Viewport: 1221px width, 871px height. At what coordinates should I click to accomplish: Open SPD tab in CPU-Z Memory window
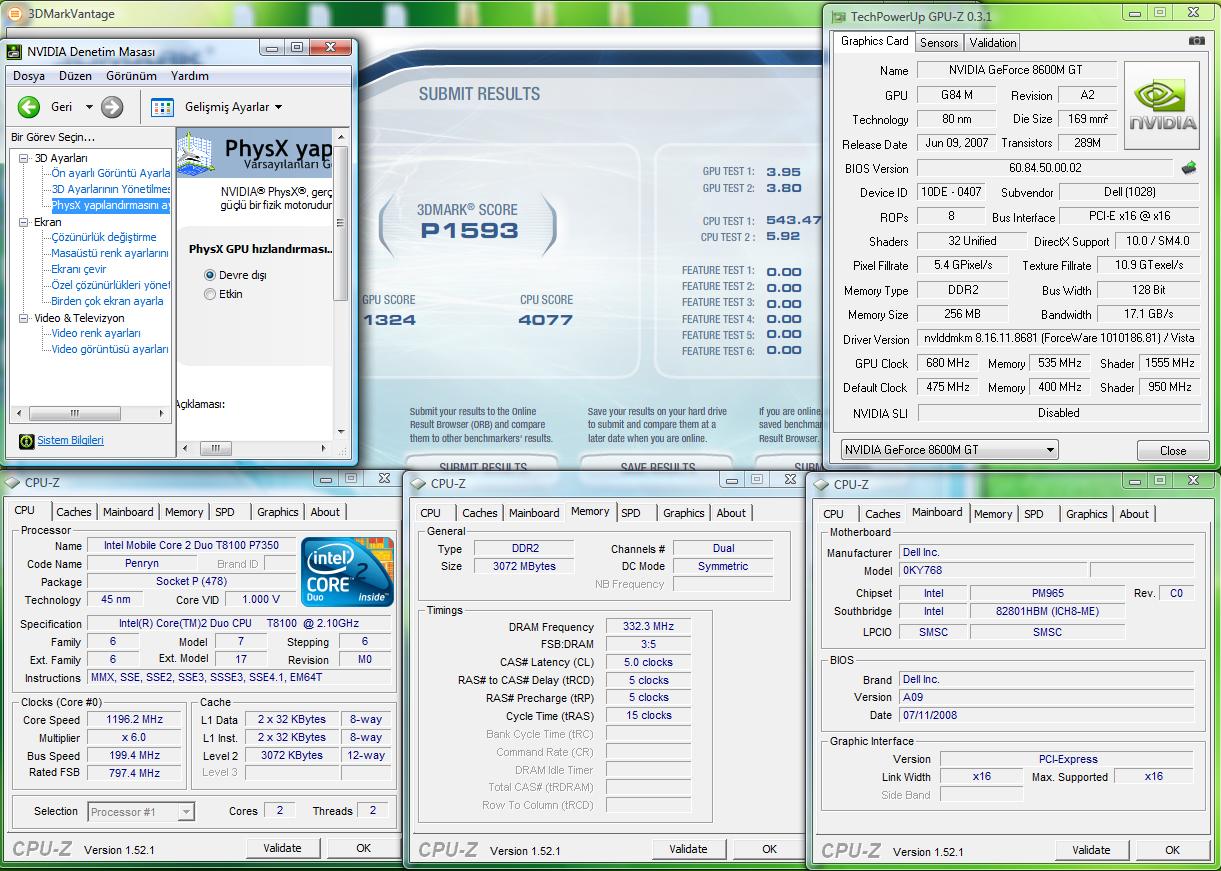(631, 513)
